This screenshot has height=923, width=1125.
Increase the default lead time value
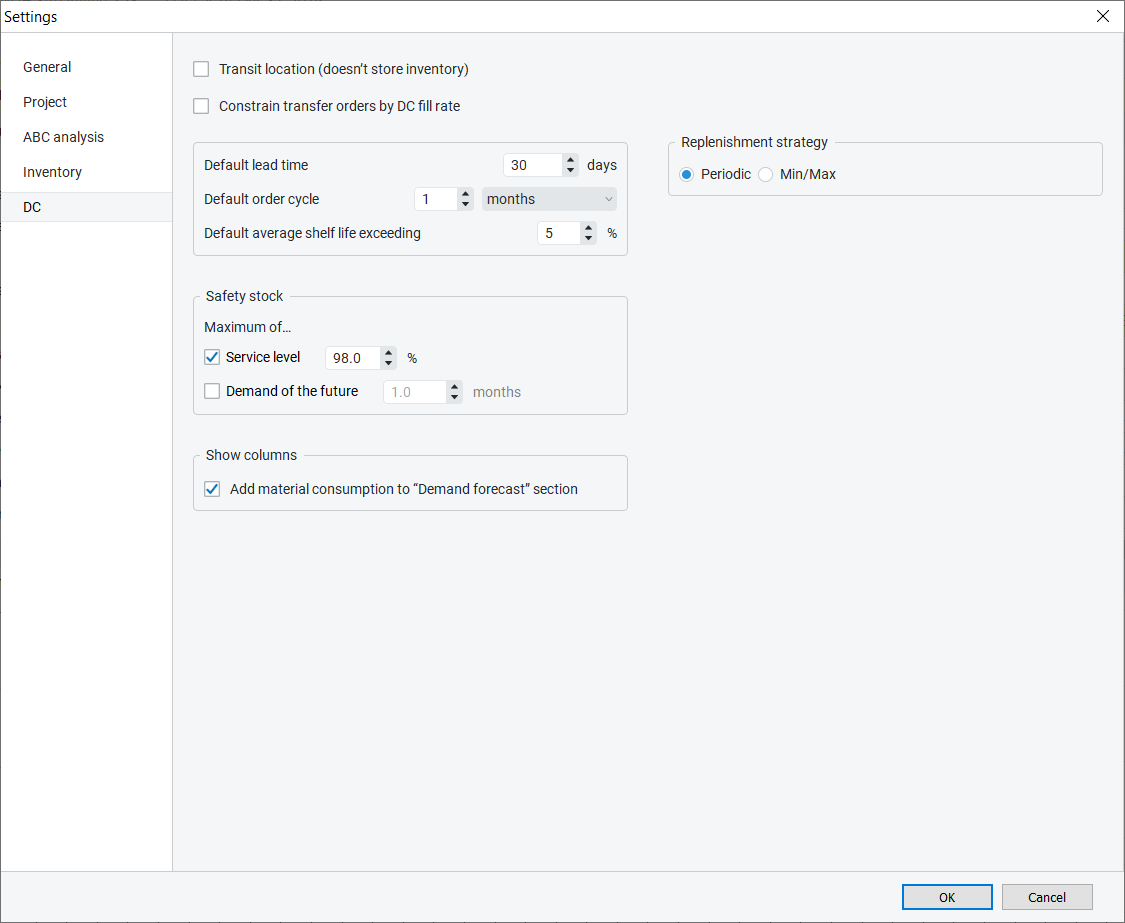pos(570,160)
